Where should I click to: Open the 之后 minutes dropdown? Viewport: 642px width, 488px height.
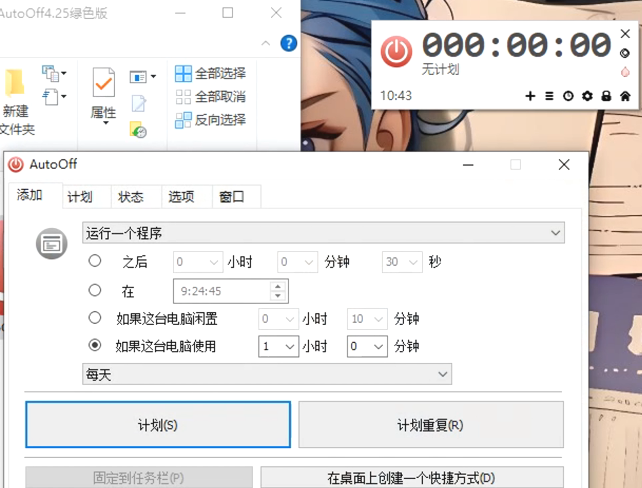tap(298, 262)
